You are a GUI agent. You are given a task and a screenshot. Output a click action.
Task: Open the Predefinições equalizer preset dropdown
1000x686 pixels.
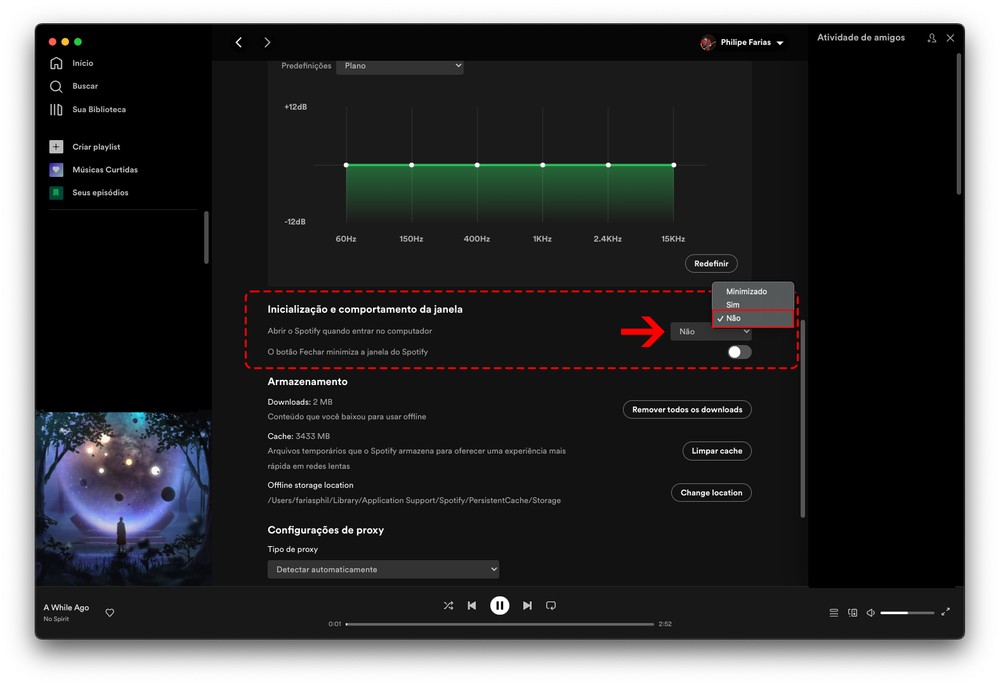(400, 66)
